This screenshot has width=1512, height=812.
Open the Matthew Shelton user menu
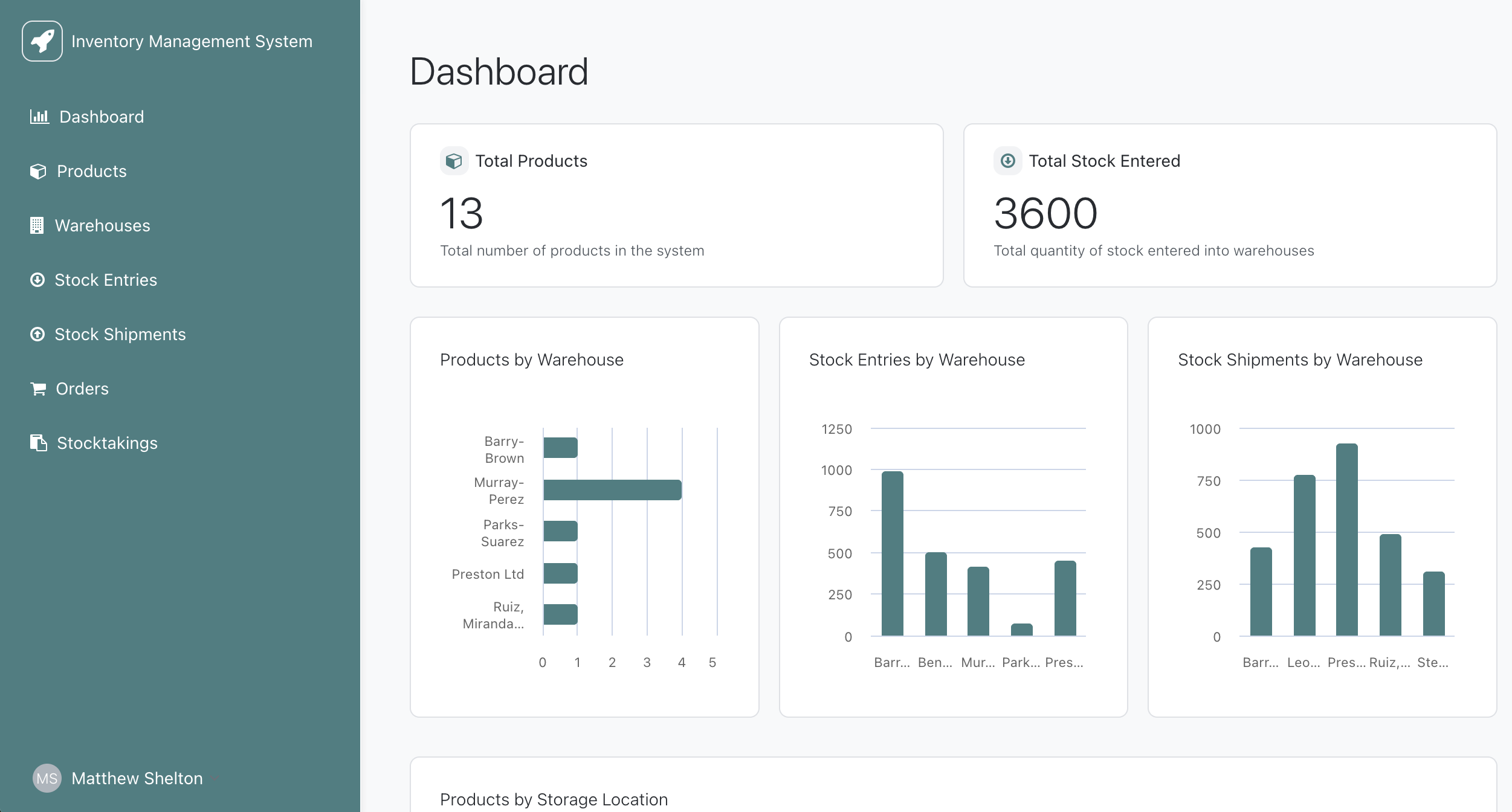137,778
